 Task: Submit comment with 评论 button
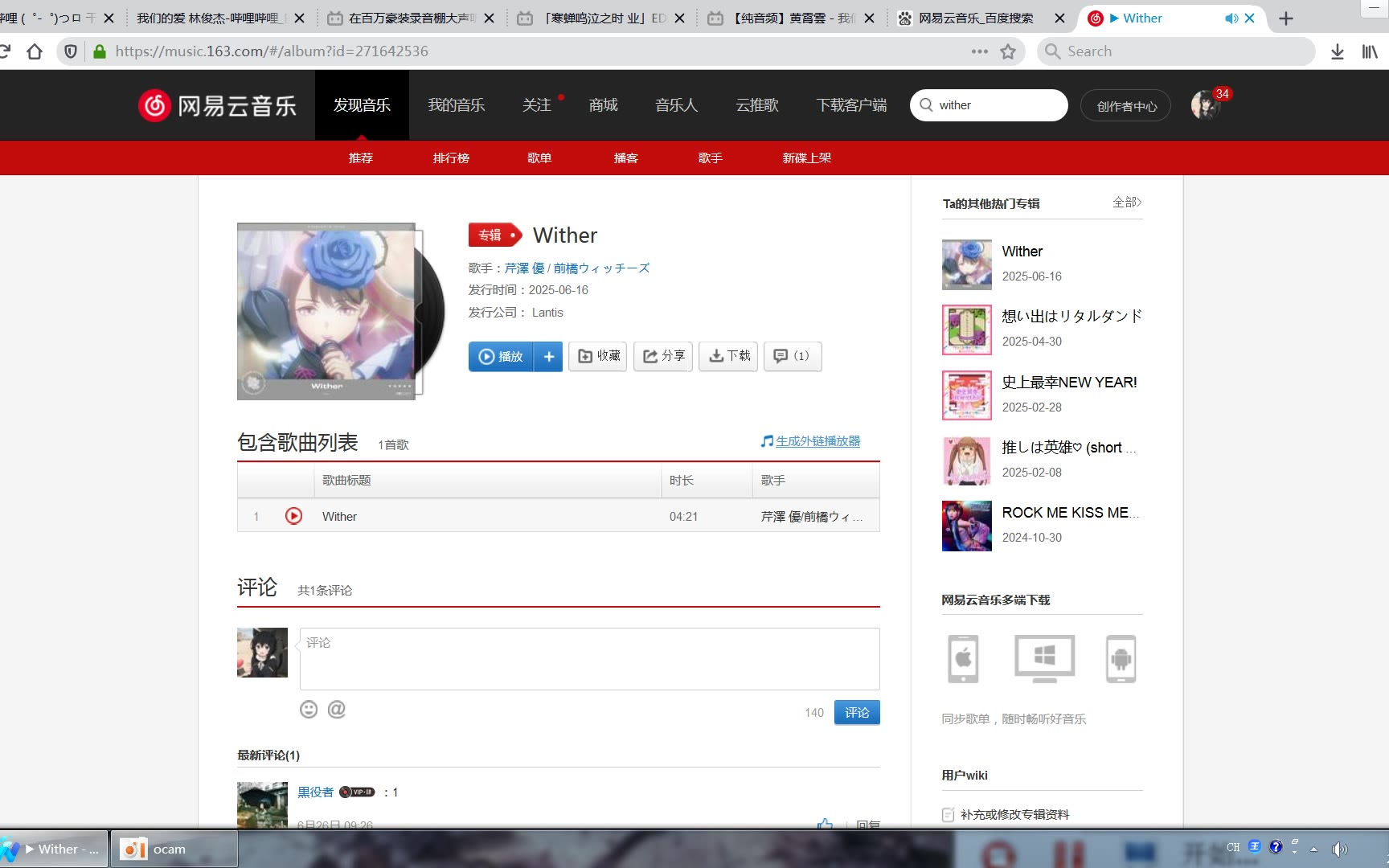tap(856, 712)
